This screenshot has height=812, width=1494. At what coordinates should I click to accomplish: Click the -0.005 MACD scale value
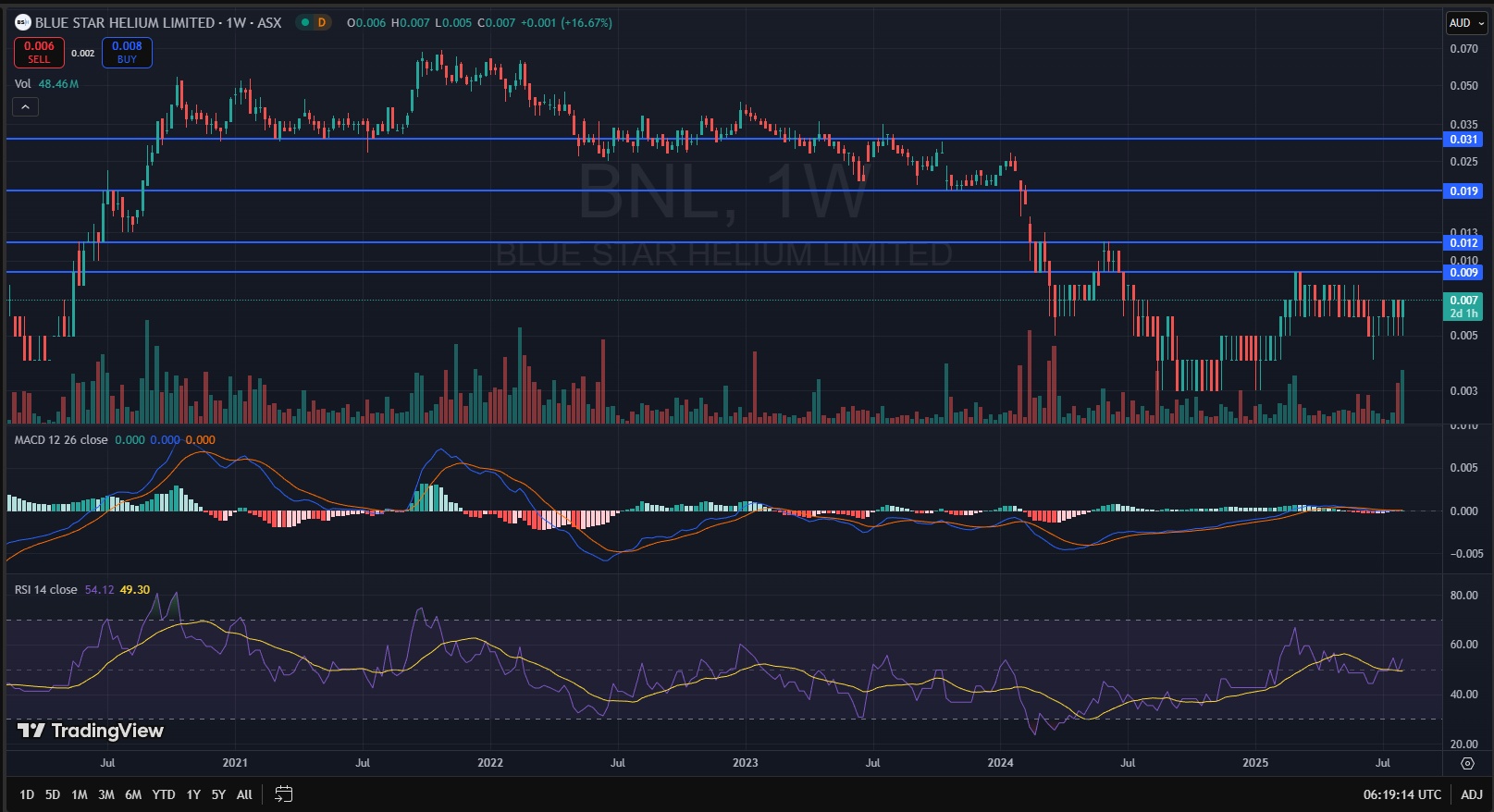pyautogui.click(x=1466, y=554)
